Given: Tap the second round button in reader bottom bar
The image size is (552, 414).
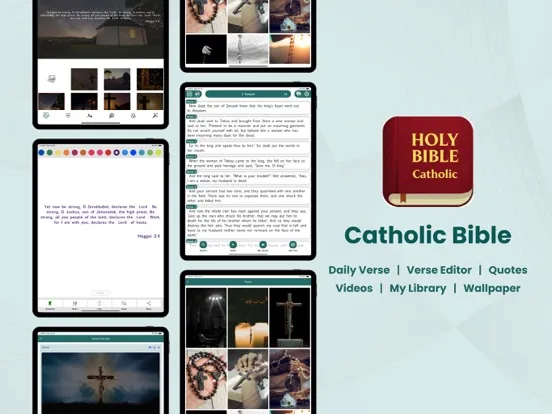Looking at the screenshot, I should (x=233, y=245).
